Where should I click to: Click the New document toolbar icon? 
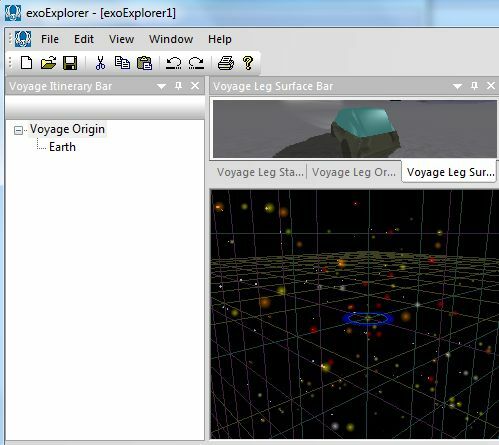(x=26, y=63)
